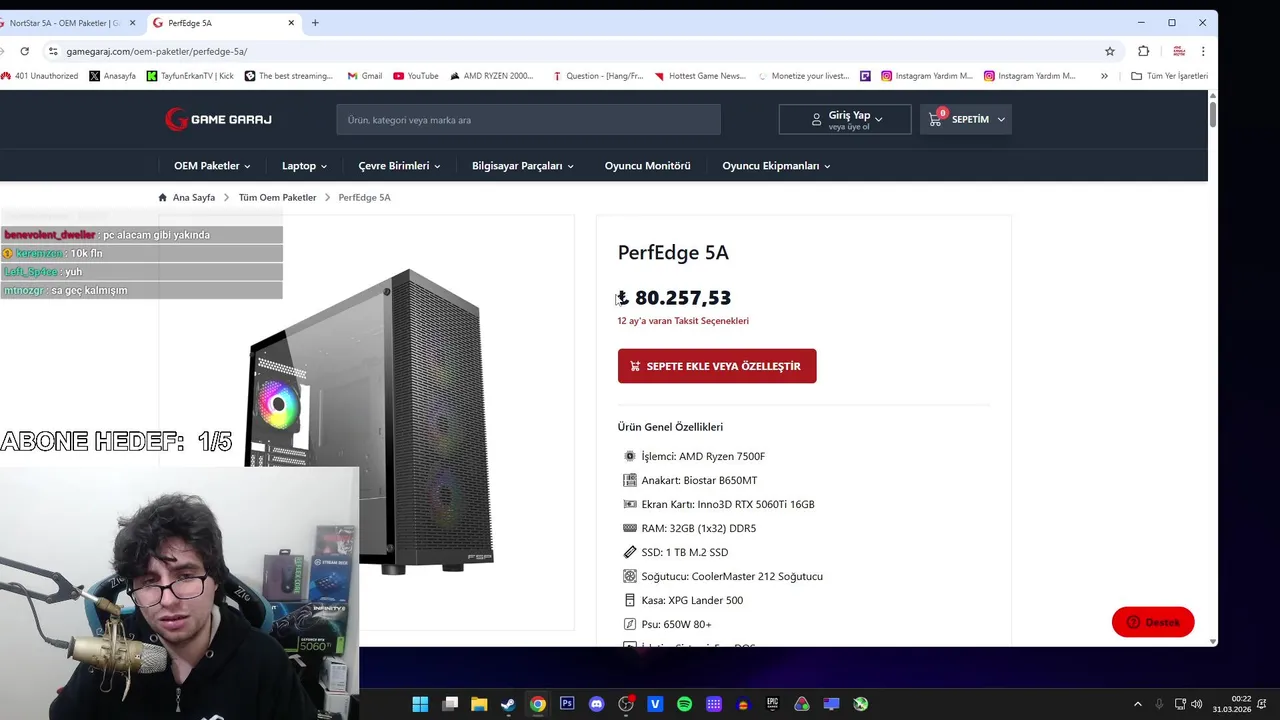Image resolution: width=1280 pixels, height=720 pixels.
Task: Open the Game Garaj logo home link
Action: click(x=218, y=119)
